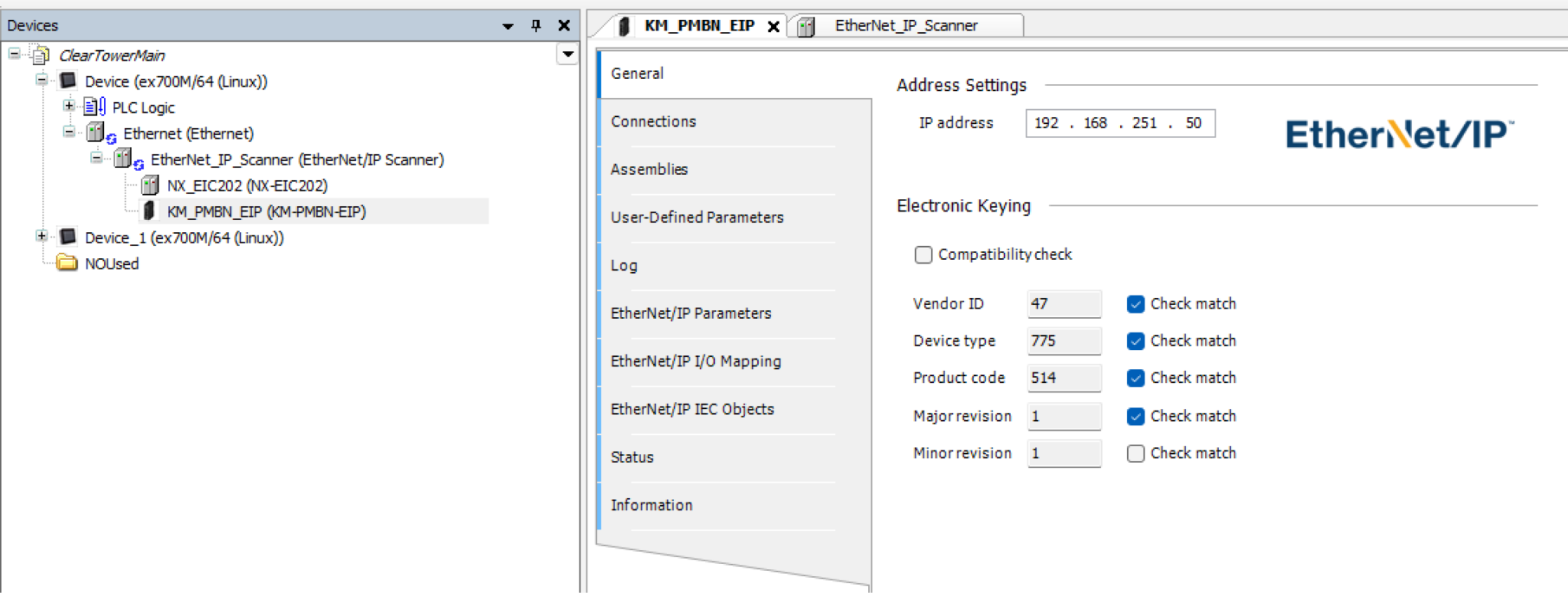The image size is (1568, 593).
Task: Click the PLC Logic icon
Action: [x=94, y=107]
